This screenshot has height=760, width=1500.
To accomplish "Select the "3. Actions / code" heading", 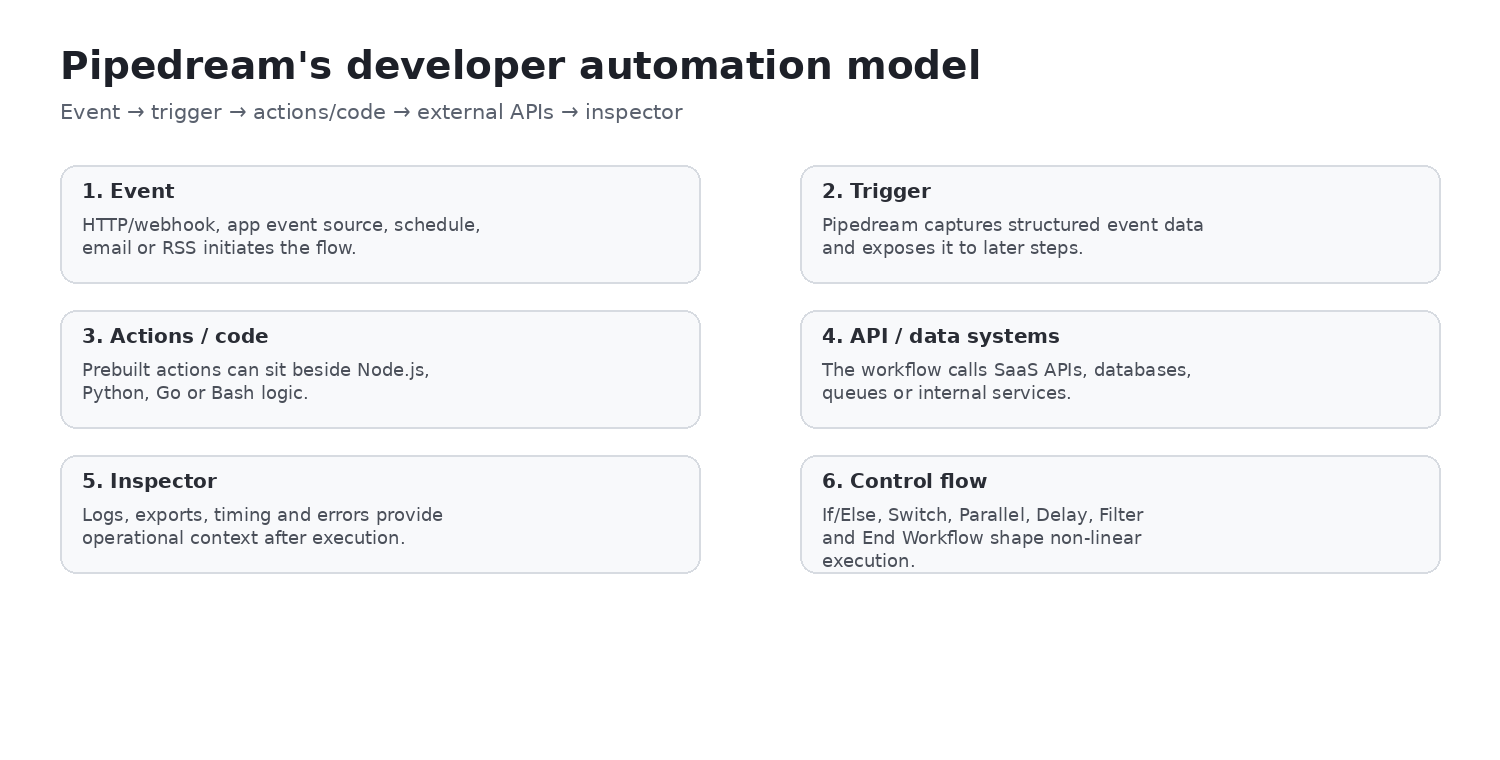I will [x=175, y=336].
